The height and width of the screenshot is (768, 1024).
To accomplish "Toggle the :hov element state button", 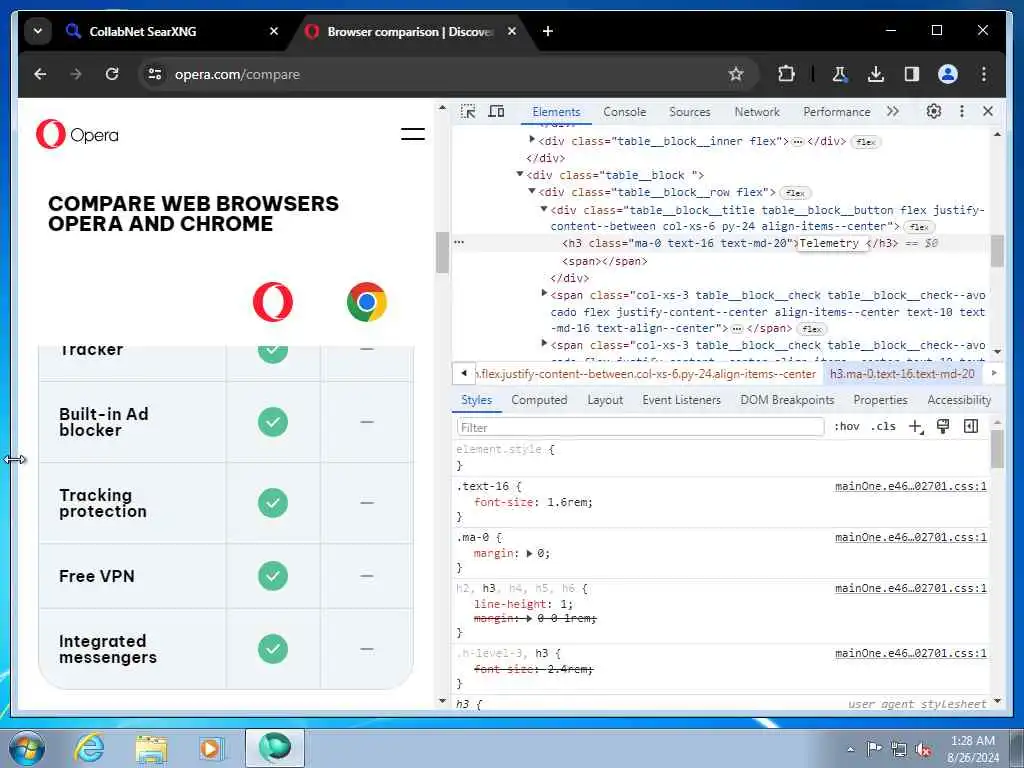I will point(846,426).
